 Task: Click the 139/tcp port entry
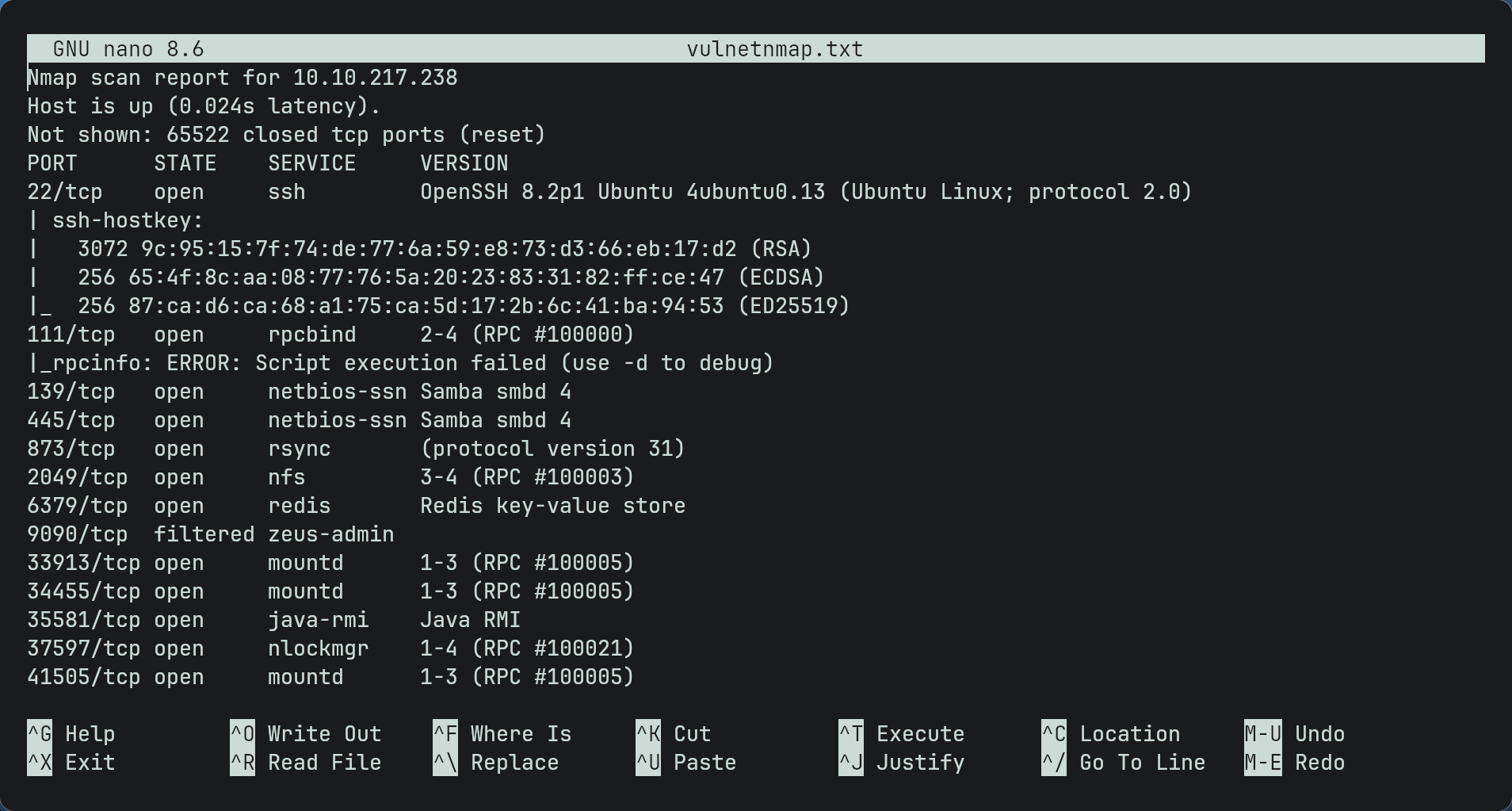tap(71, 392)
